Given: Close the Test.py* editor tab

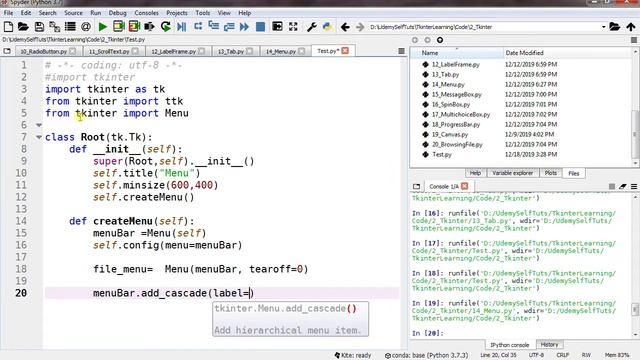Looking at the screenshot, I should coord(345,51).
